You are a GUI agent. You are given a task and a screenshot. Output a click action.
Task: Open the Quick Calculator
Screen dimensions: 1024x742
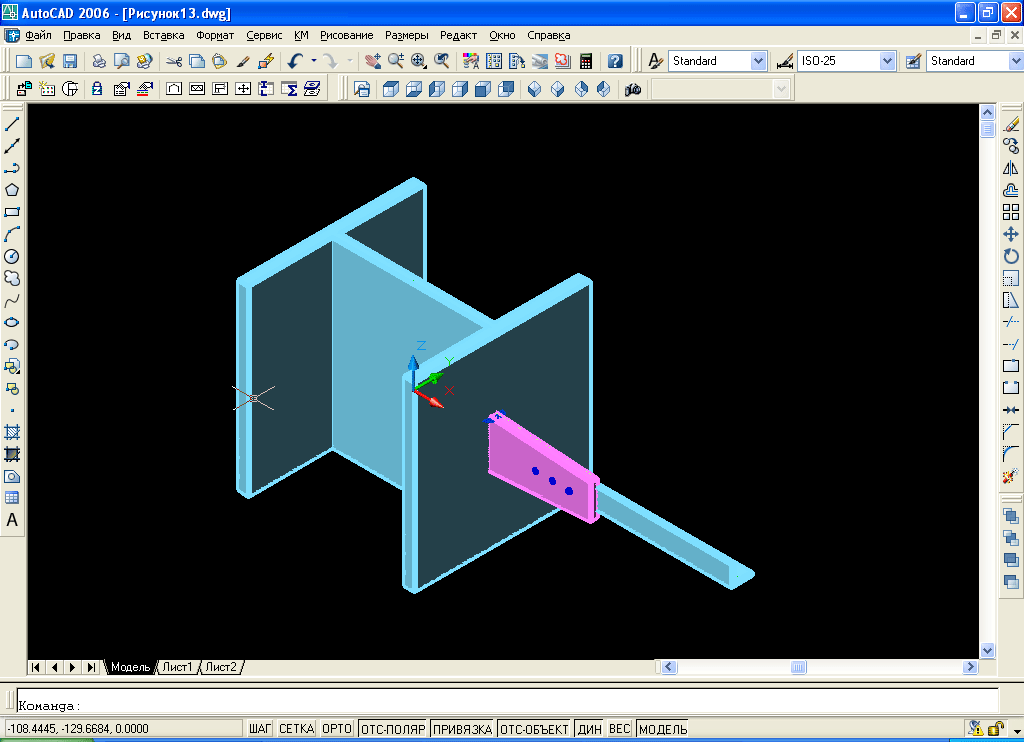point(586,61)
